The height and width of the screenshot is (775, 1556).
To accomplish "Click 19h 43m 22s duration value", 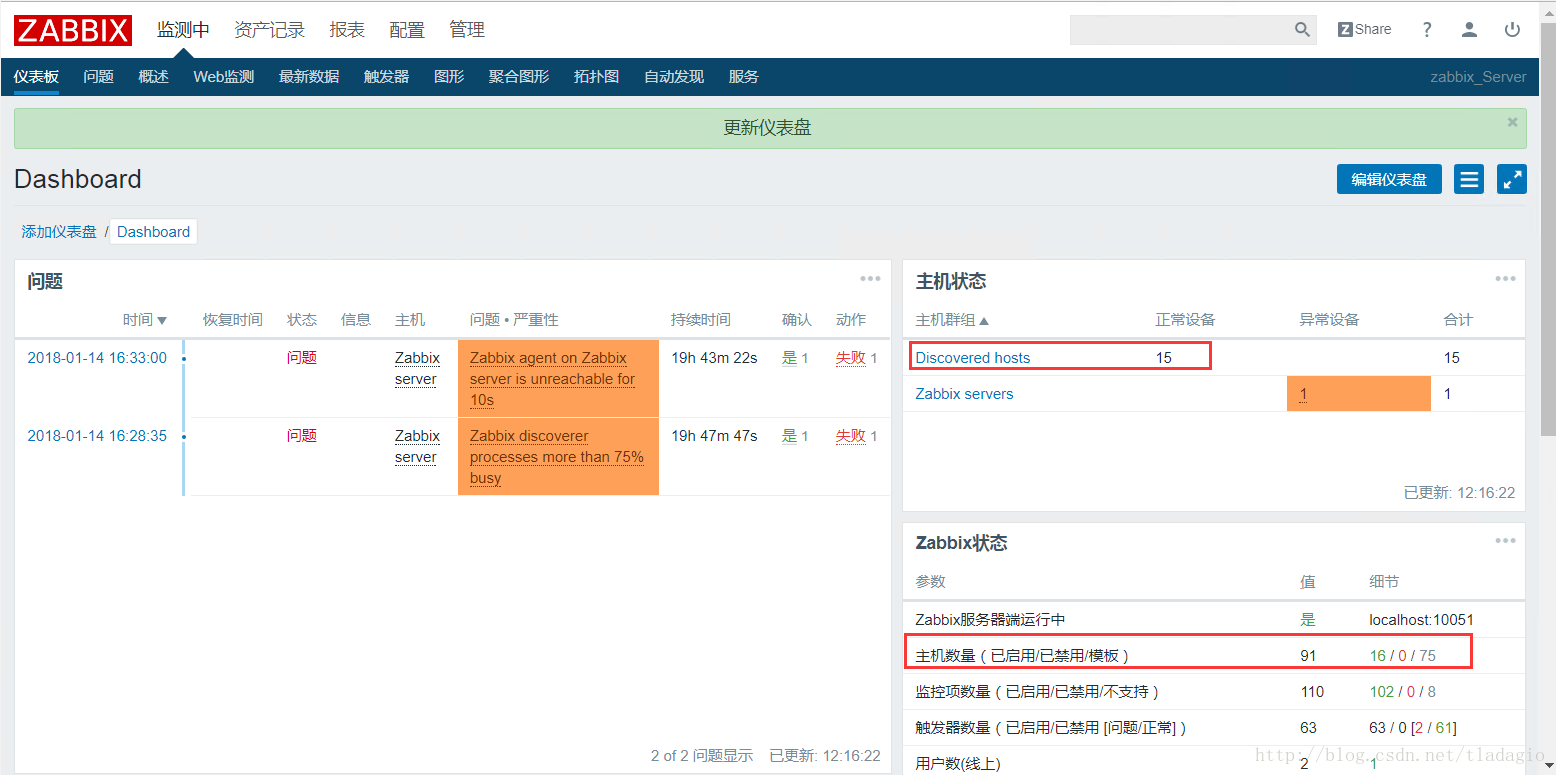I will (714, 358).
